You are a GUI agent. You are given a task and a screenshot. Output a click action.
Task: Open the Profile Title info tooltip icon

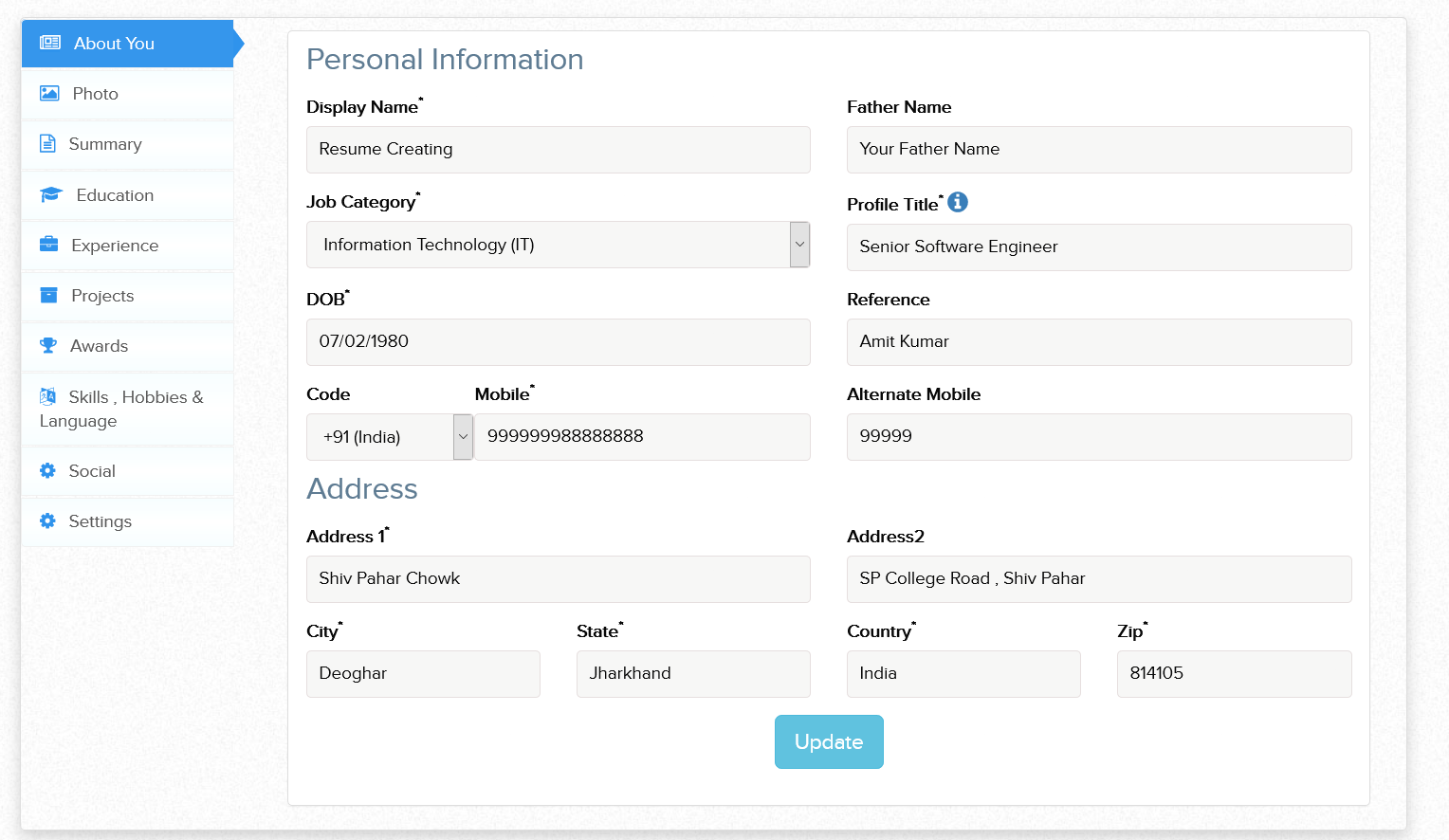958,202
